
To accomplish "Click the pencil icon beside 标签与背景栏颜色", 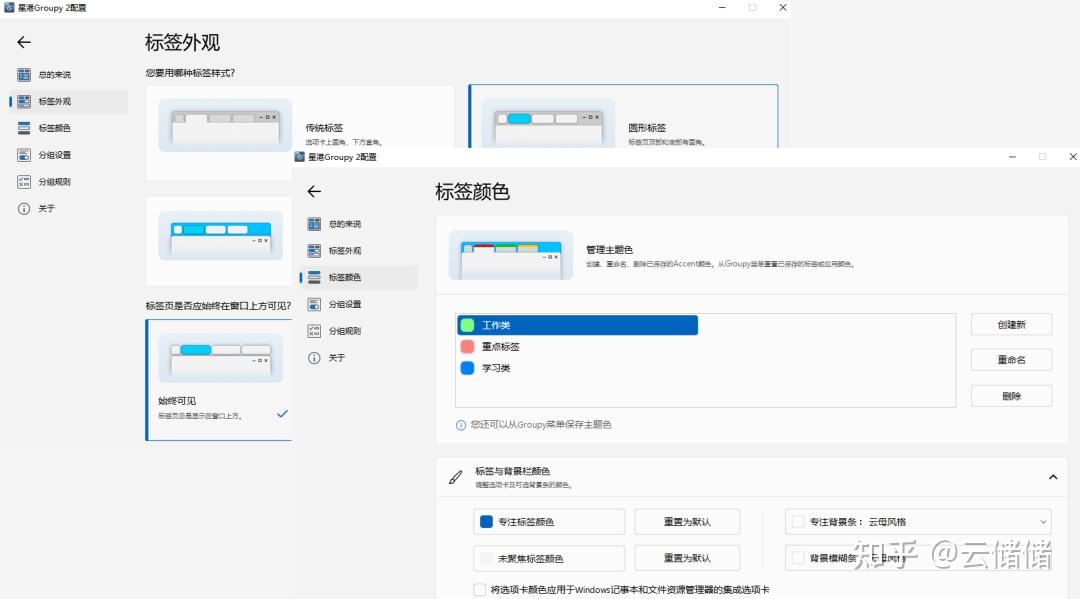I will pyautogui.click(x=456, y=477).
